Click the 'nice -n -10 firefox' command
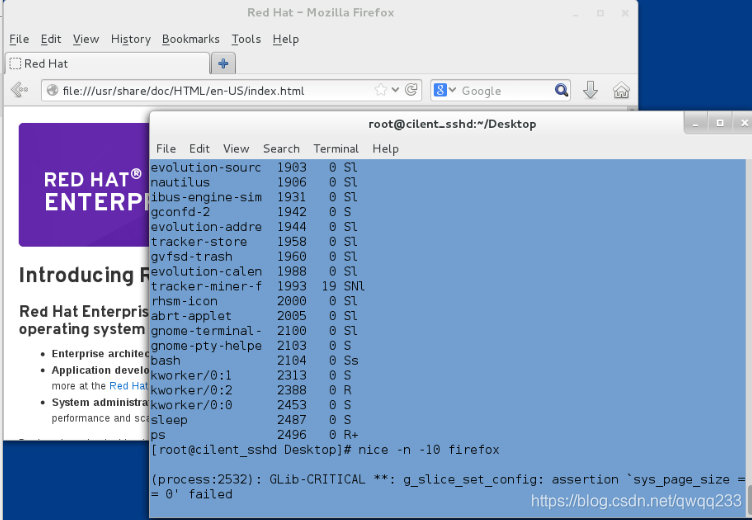Viewport: 752px width, 520px height. click(x=428, y=450)
